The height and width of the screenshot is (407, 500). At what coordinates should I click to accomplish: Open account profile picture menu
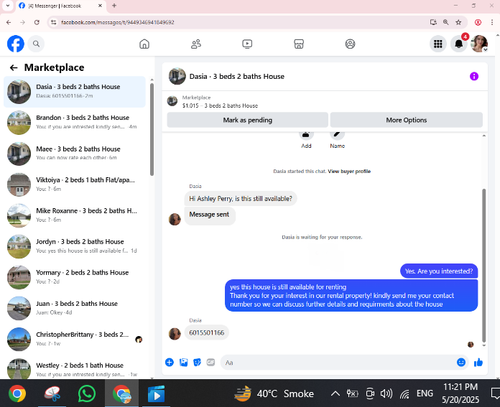(479, 44)
